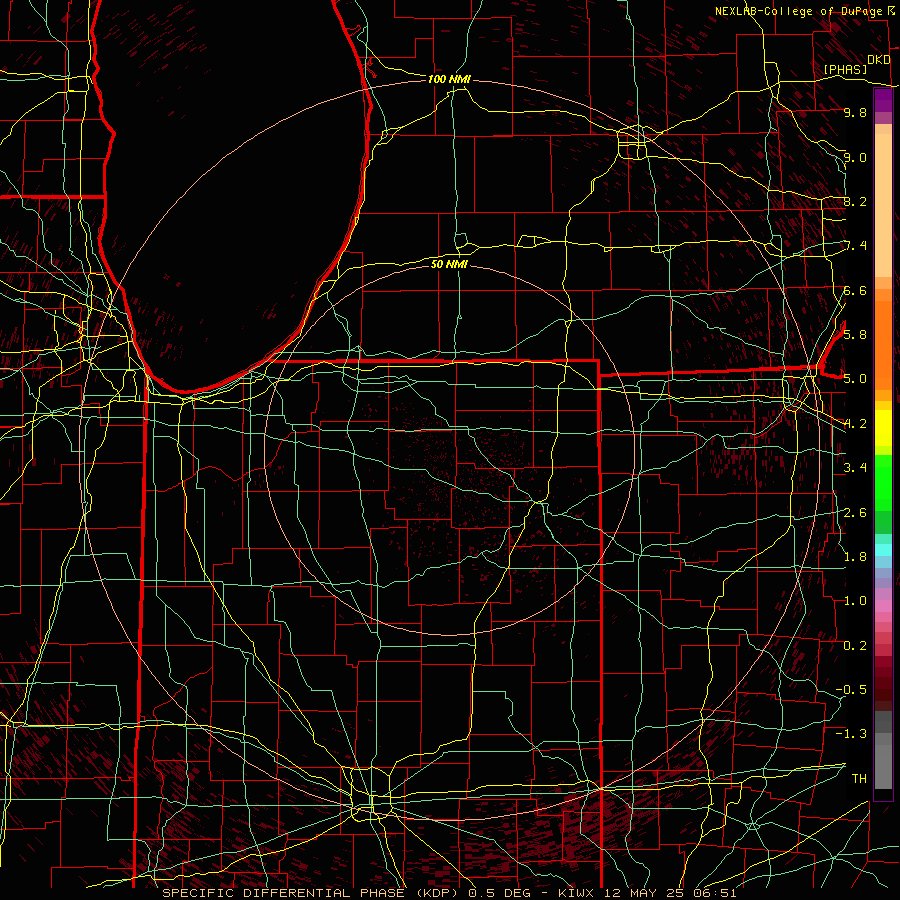Click the 3.4 scale value
Viewport: 900px width, 900px height.
point(855,467)
